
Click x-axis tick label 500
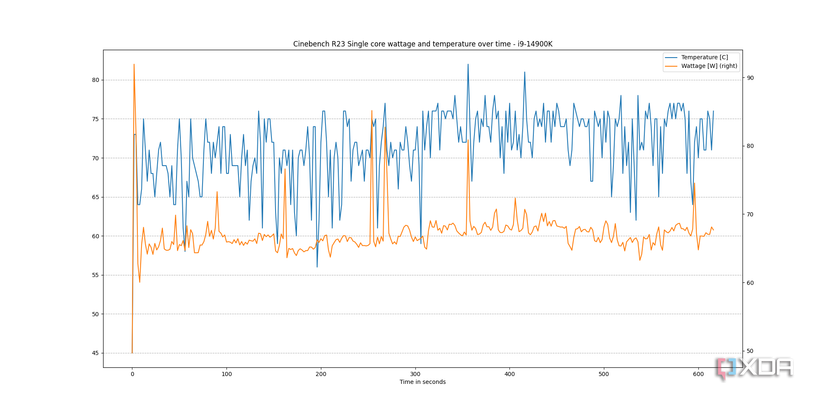(x=604, y=374)
